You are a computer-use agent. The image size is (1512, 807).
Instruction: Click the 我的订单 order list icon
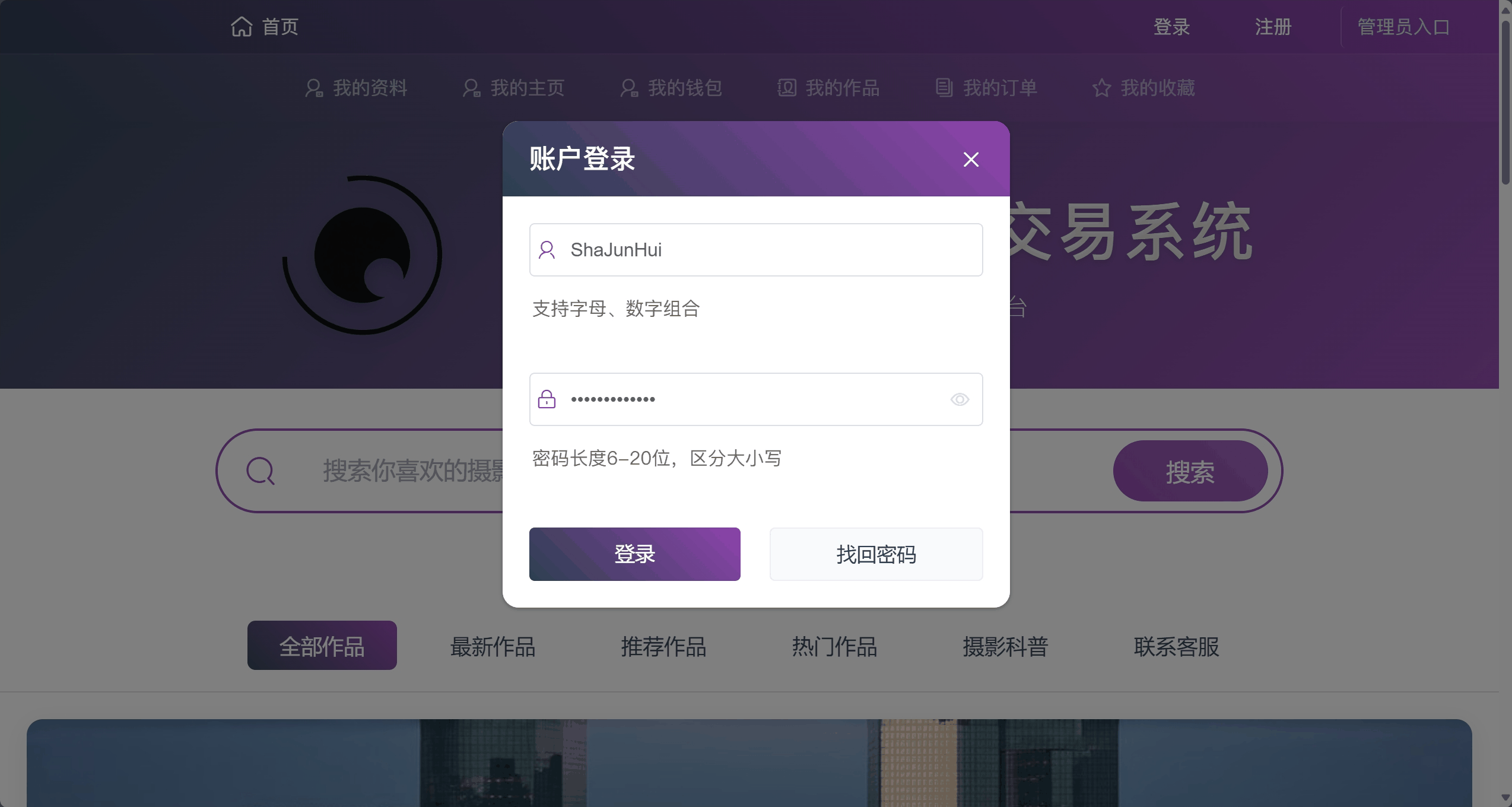[x=944, y=88]
